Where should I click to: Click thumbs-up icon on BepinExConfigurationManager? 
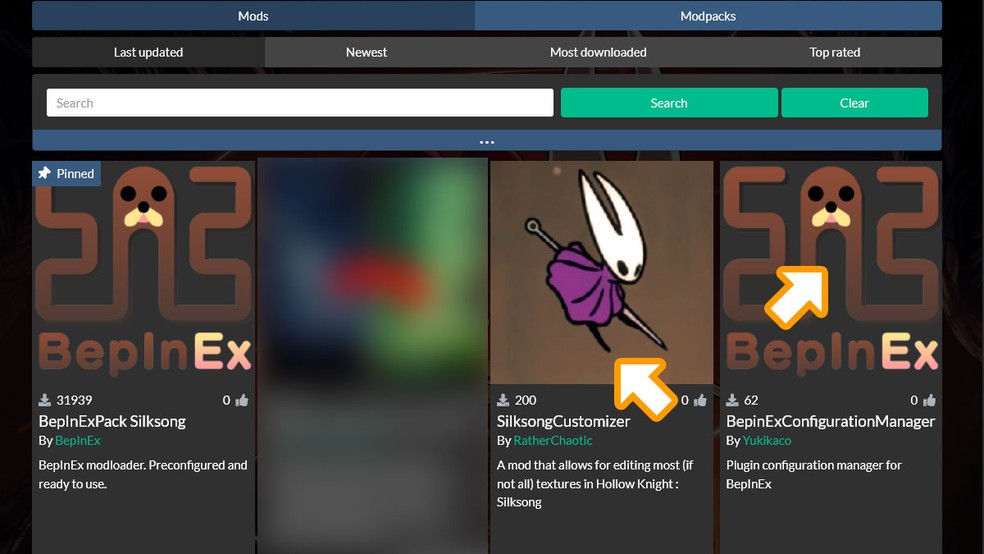coord(929,400)
